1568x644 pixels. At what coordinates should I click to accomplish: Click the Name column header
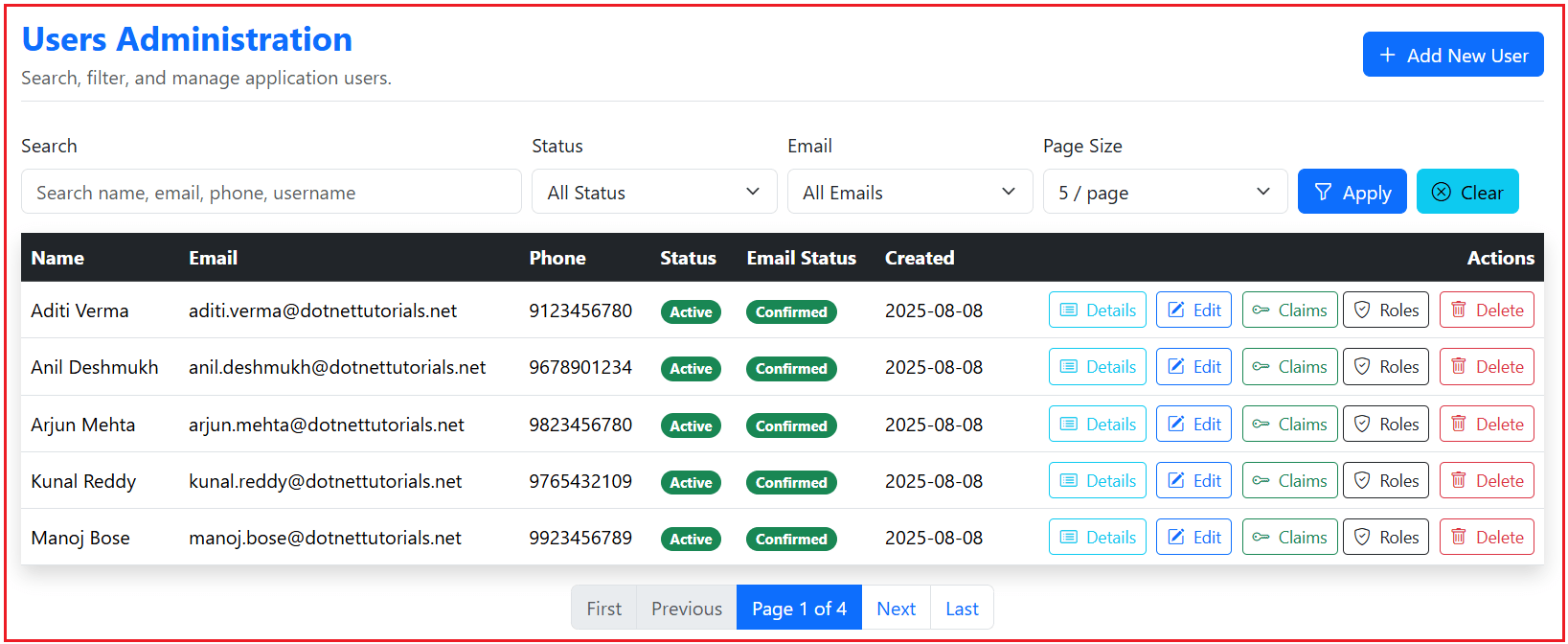57,258
